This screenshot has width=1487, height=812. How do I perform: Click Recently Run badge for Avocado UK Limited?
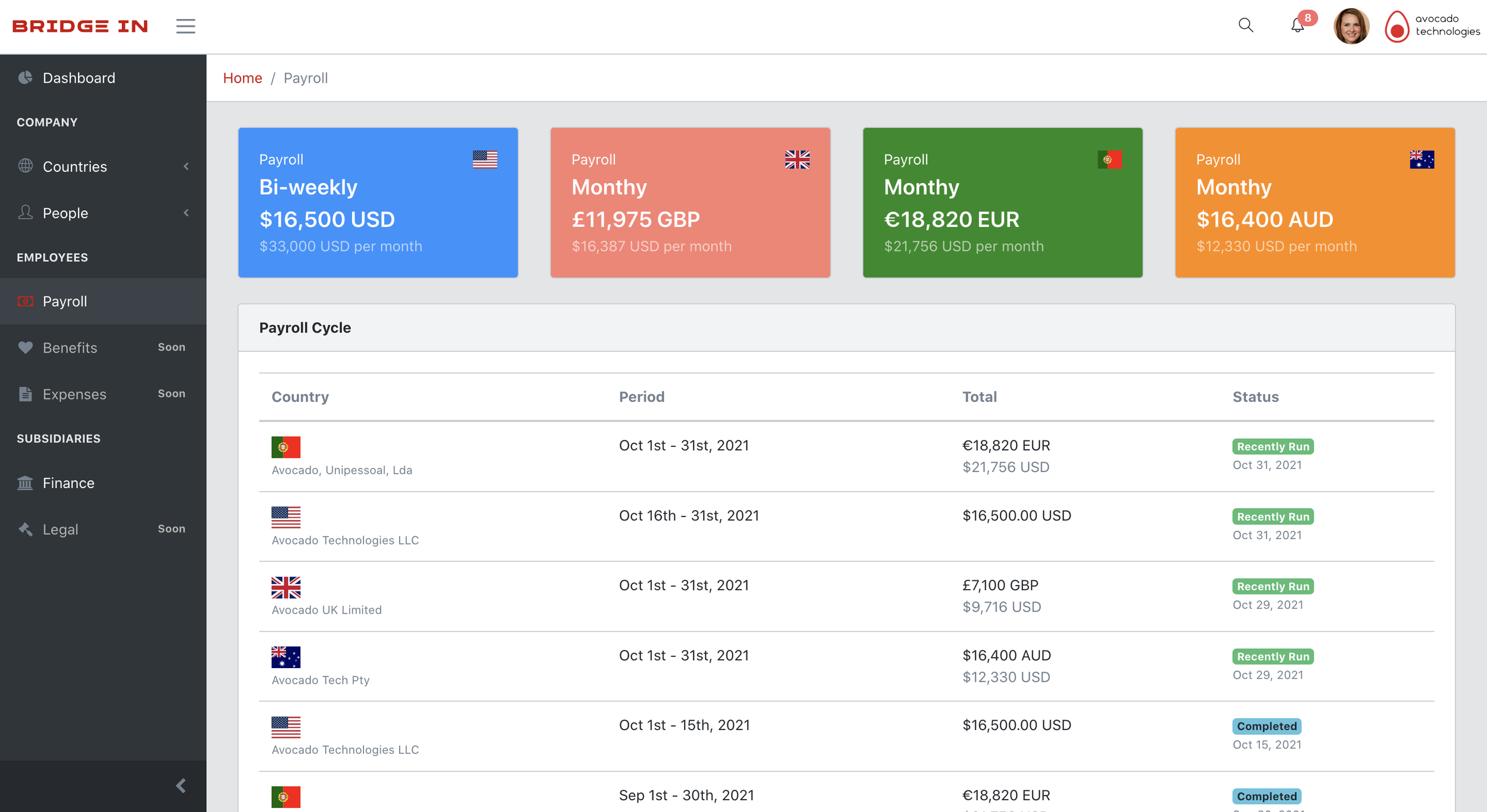tap(1273, 586)
